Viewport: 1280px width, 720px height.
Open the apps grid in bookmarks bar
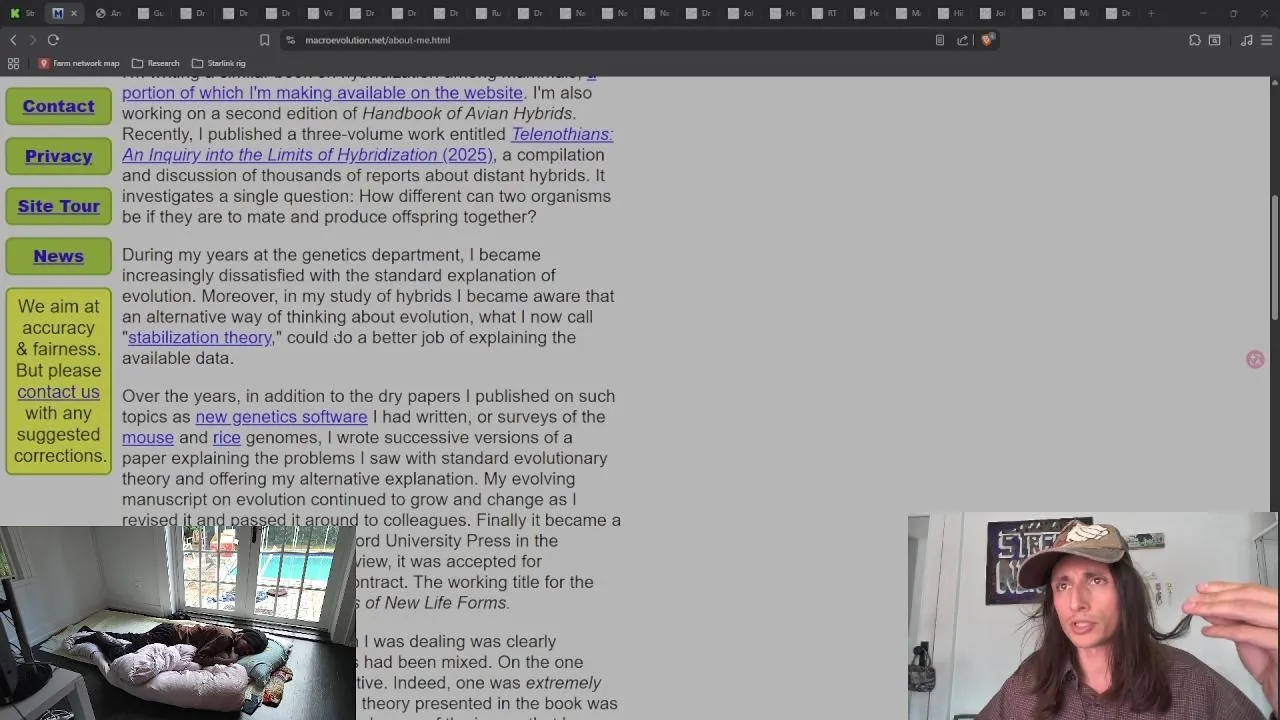(13, 63)
